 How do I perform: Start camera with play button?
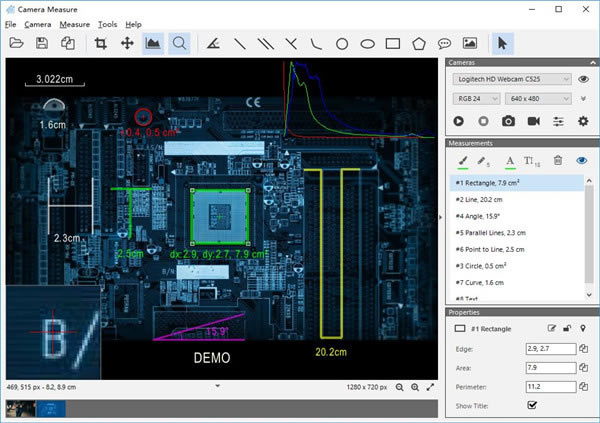458,121
